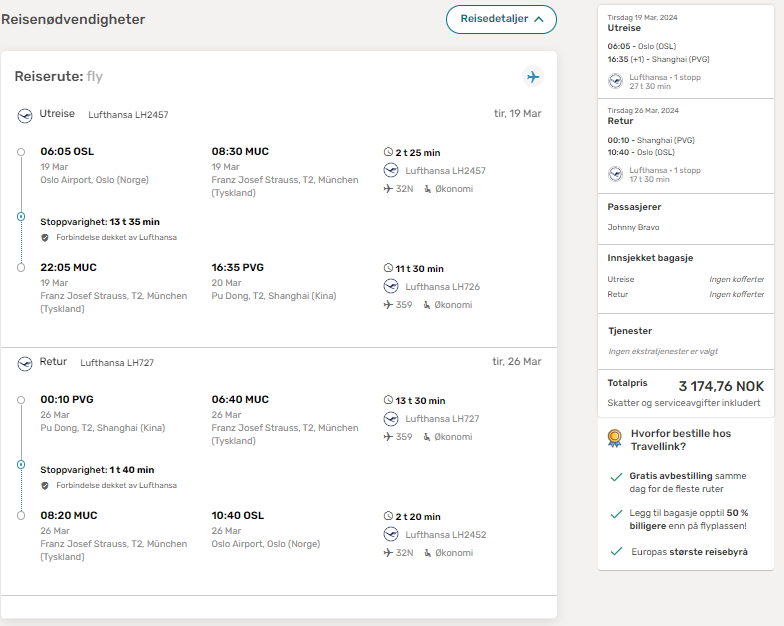Screen dimensions: 784x626
Task: Click the Totalpris 3 174,76 NOK amount
Action: coord(721,386)
